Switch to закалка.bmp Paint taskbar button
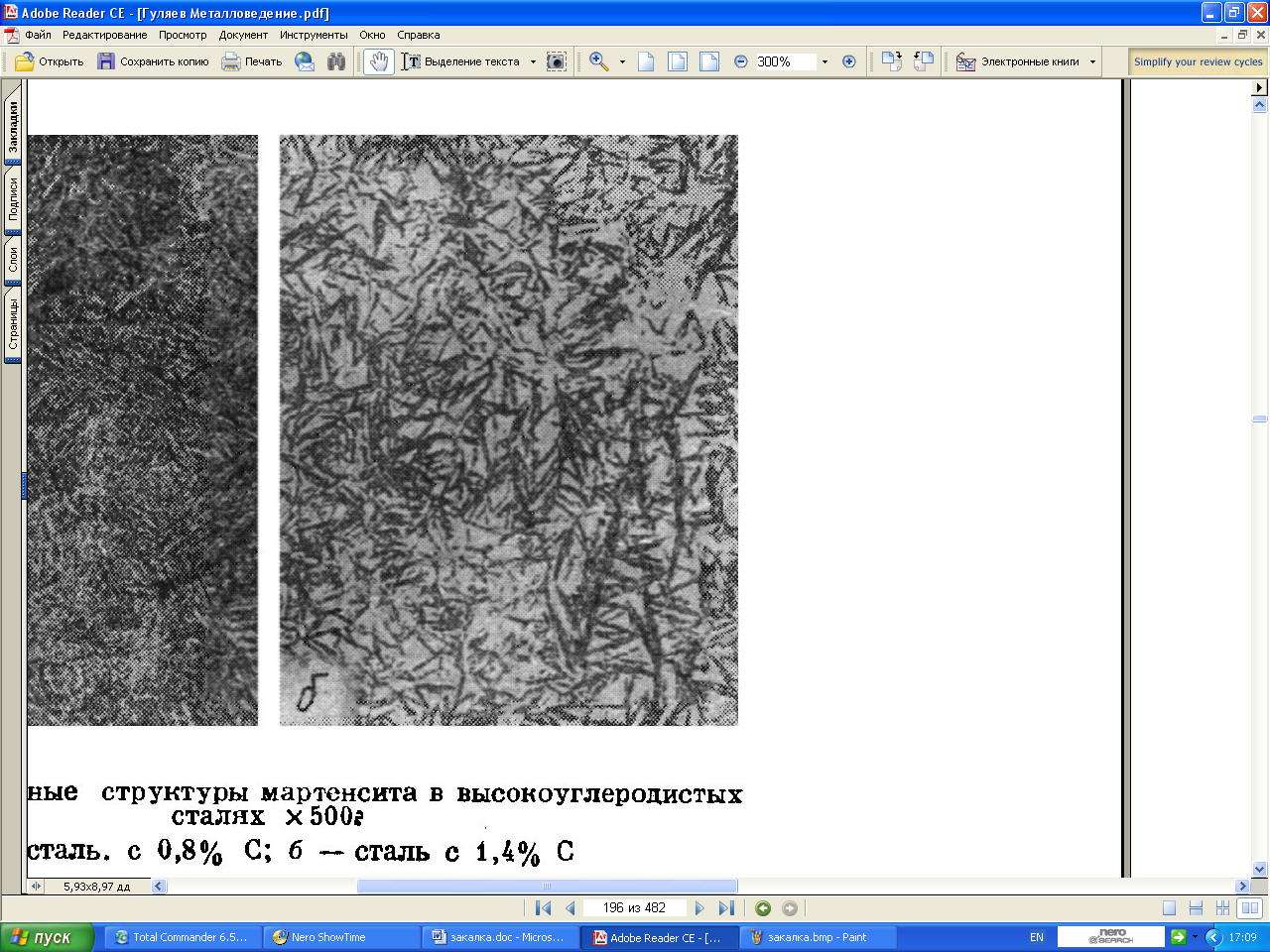 click(x=819, y=937)
